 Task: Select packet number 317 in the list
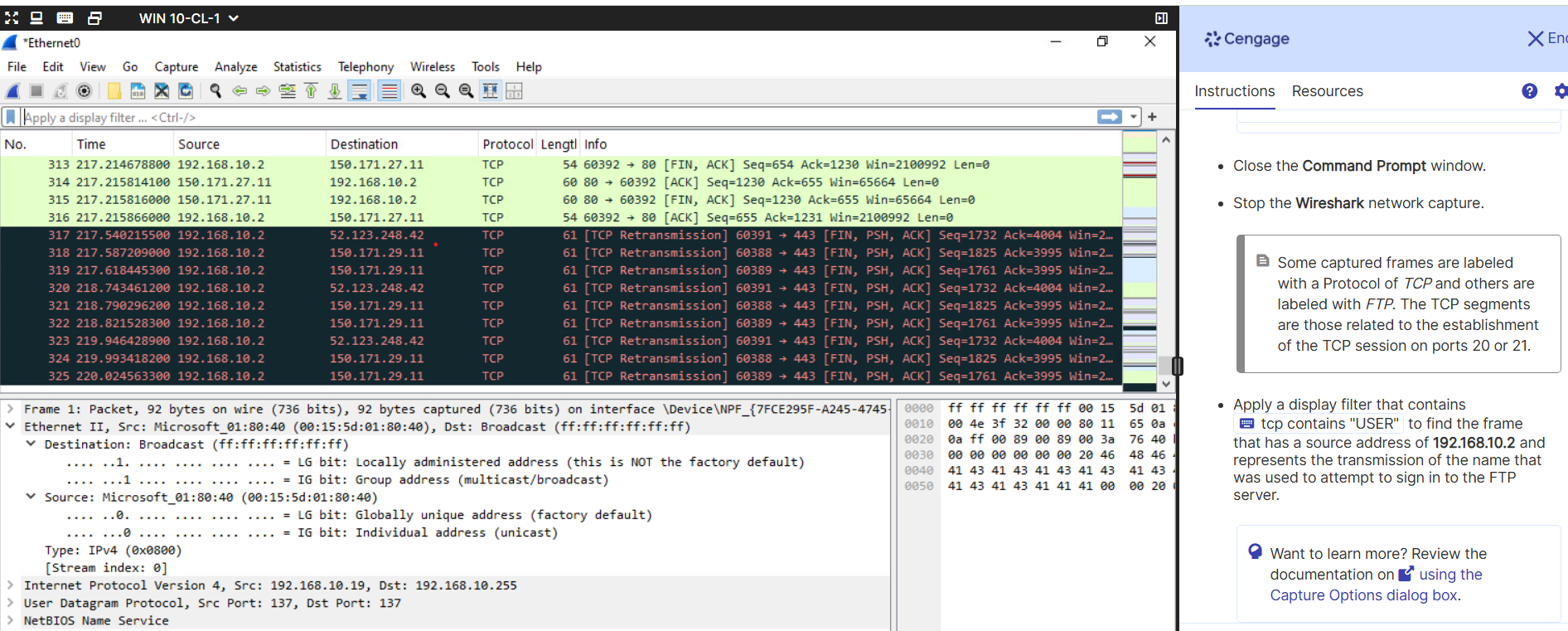(560, 235)
